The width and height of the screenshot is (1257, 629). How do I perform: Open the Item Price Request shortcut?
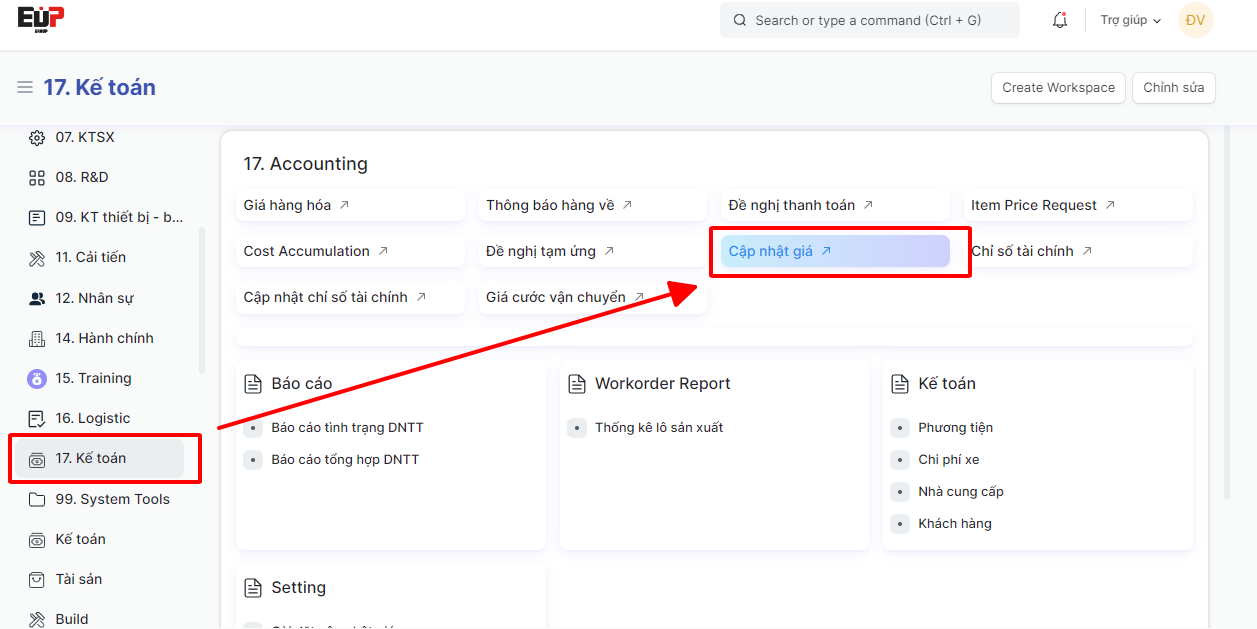pyautogui.click(x=1034, y=205)
